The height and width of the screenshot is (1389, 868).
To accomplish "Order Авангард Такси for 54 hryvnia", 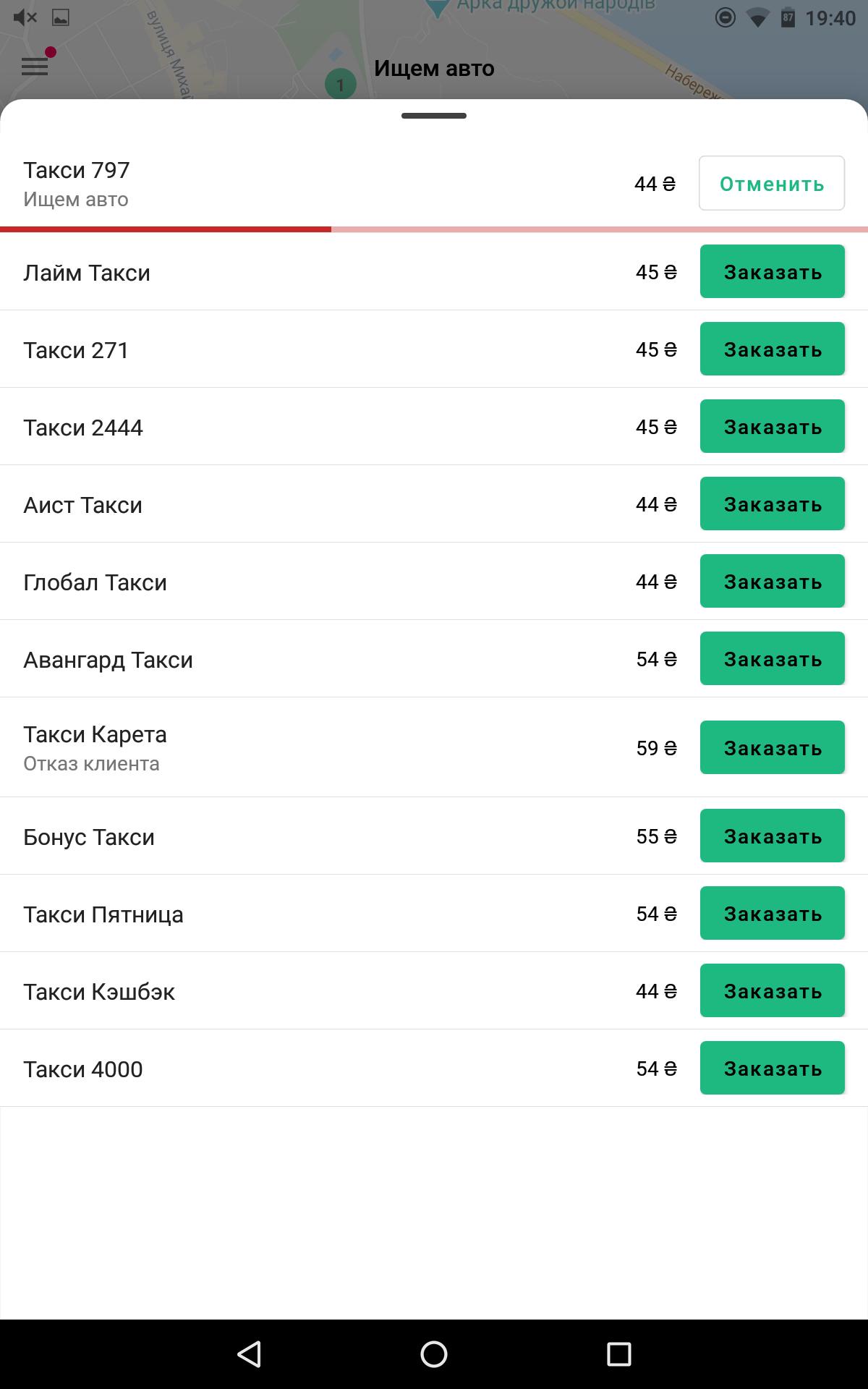I will click(x=771, y=659).
